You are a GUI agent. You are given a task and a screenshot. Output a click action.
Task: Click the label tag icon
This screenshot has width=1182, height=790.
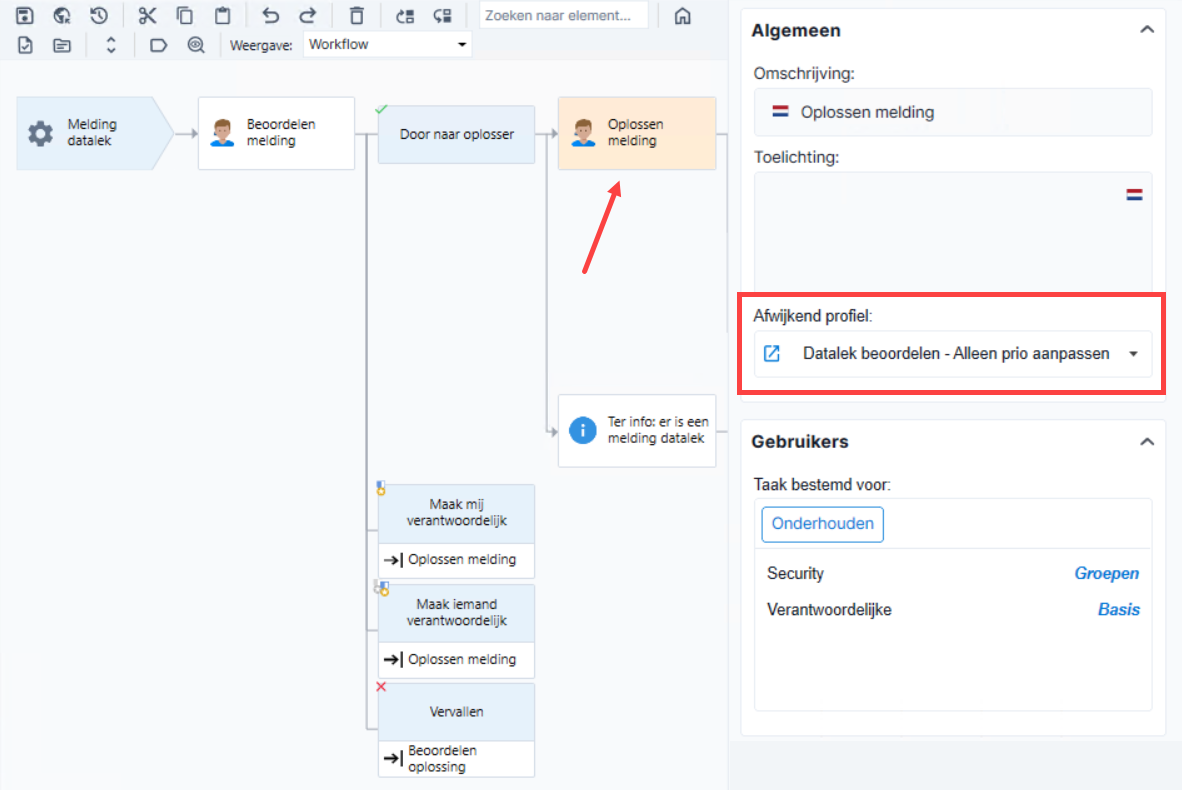pos(158,45)
